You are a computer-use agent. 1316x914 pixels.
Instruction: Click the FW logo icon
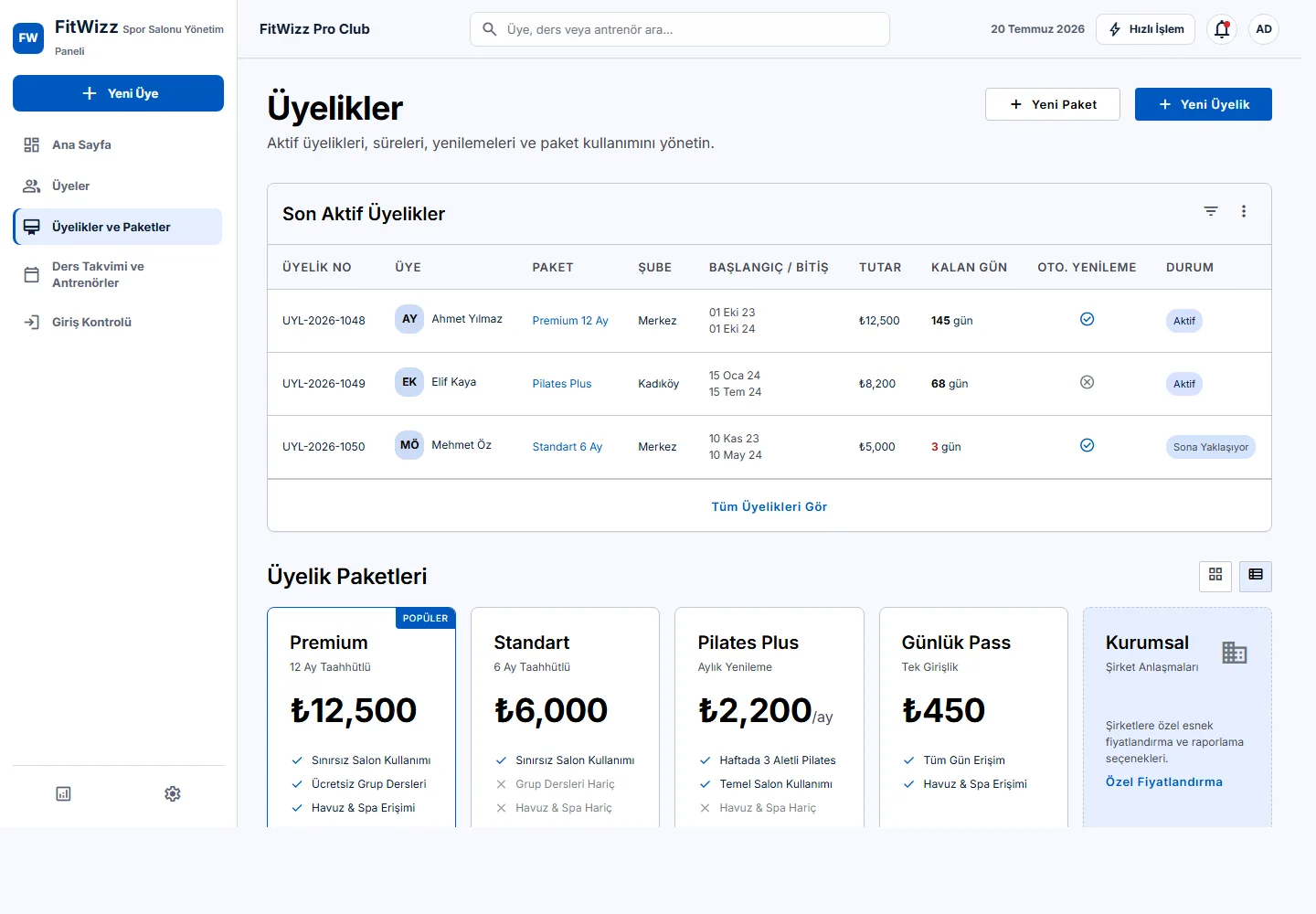click(28, 37)
